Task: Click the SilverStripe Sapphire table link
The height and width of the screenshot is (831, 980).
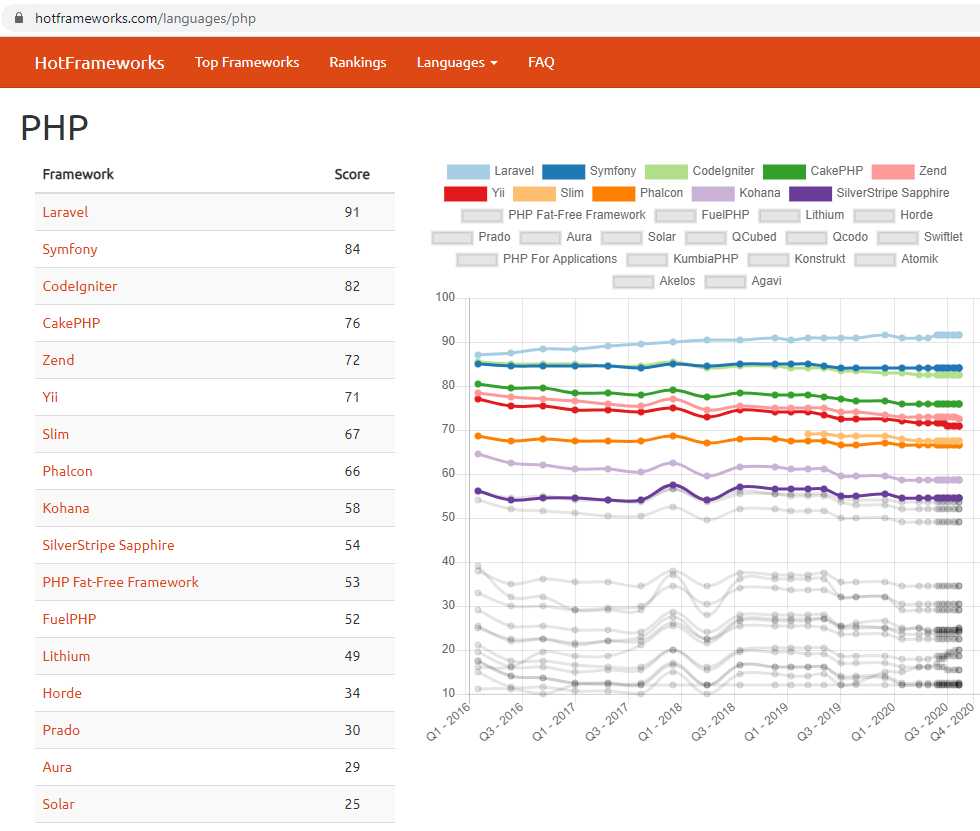Action: point(108,545)
